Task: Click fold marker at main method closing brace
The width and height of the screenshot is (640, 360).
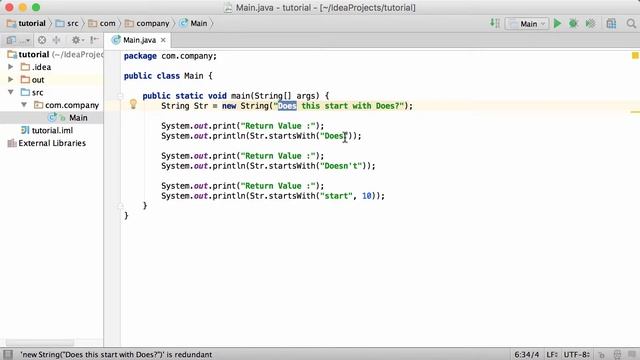Action: (x=120, y=206)
